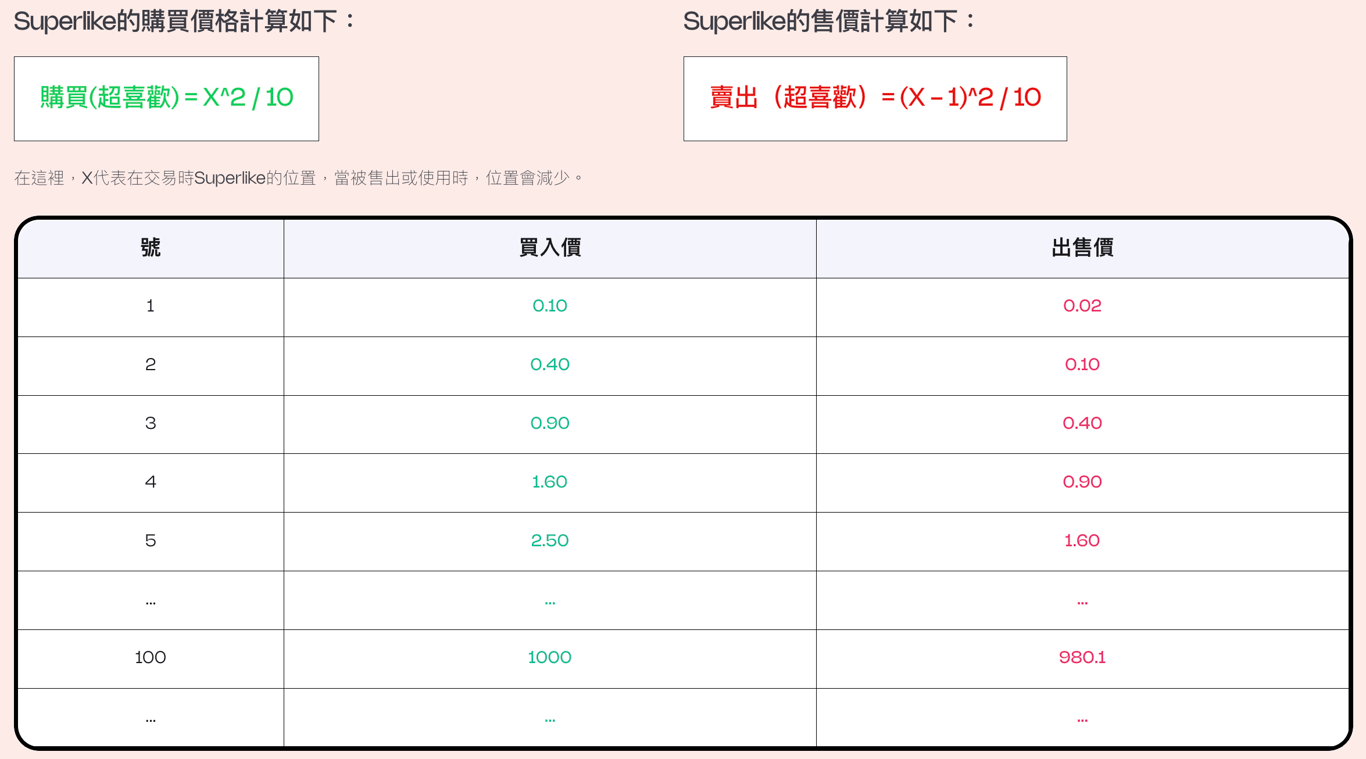Click the green buy formula box
The image size is (1366, 759).
166,98
